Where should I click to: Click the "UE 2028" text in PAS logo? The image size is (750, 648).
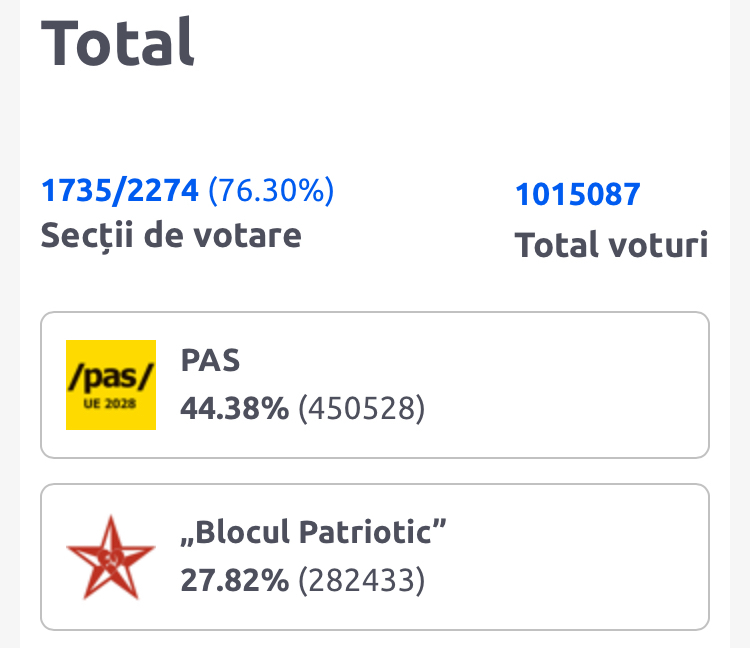(111, 406)
